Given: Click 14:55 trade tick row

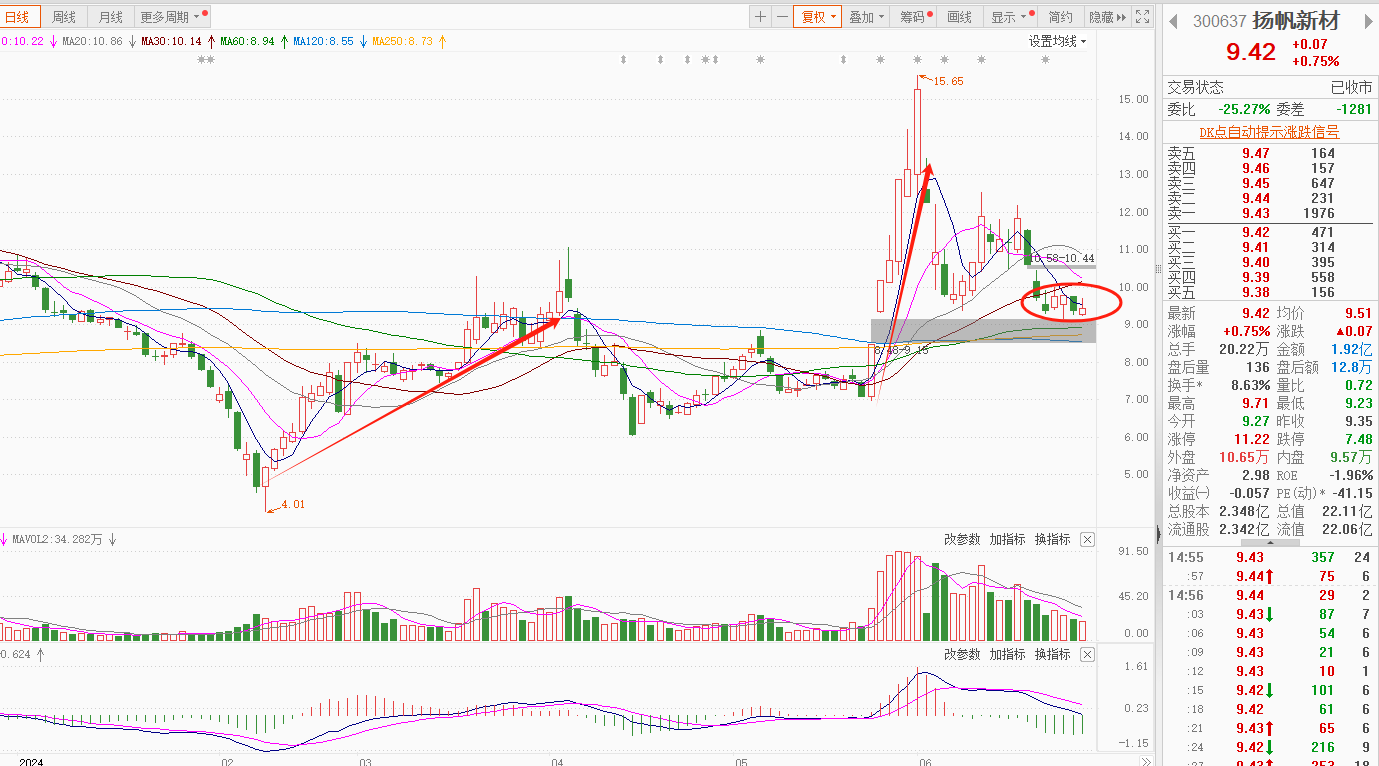Looking at the screenshot, I should pos(1269,557).
